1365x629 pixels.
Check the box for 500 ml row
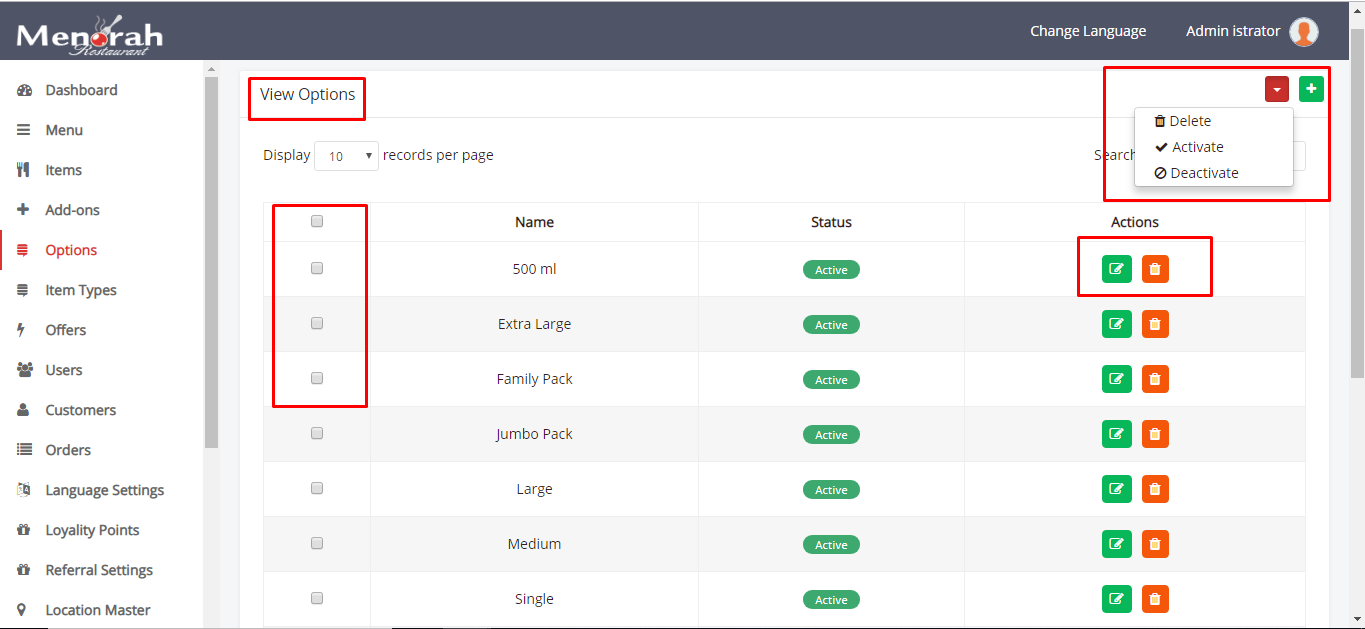click(x=317, y=268)
